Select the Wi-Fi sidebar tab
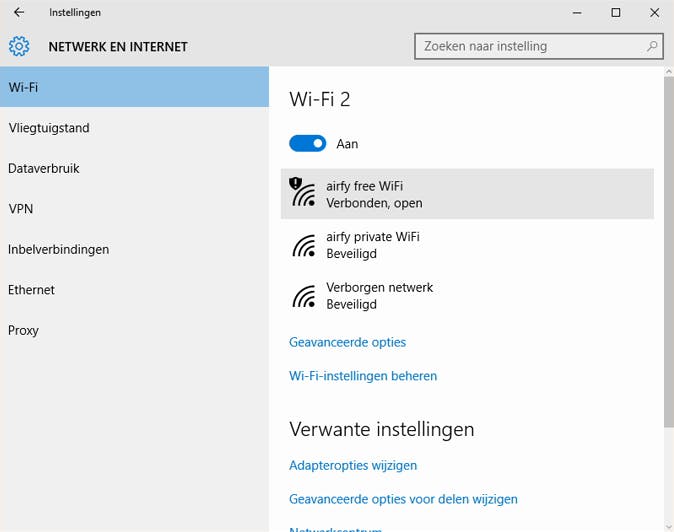The image size is (674, 532). coord(134,87)
